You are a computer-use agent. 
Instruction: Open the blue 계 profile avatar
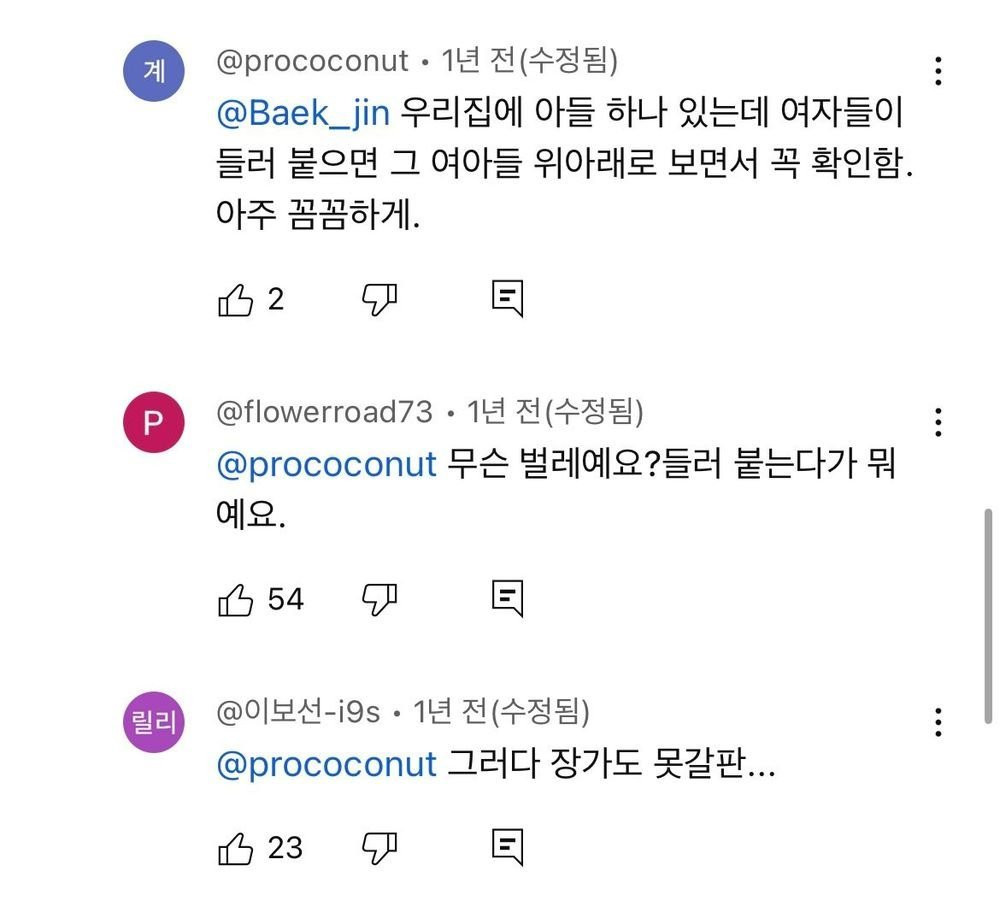click(x=153, y=73)
